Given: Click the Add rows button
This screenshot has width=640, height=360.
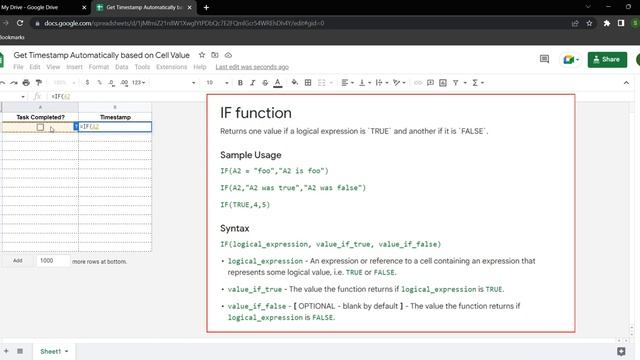Looking at the screenshot, I should point(18,261).
